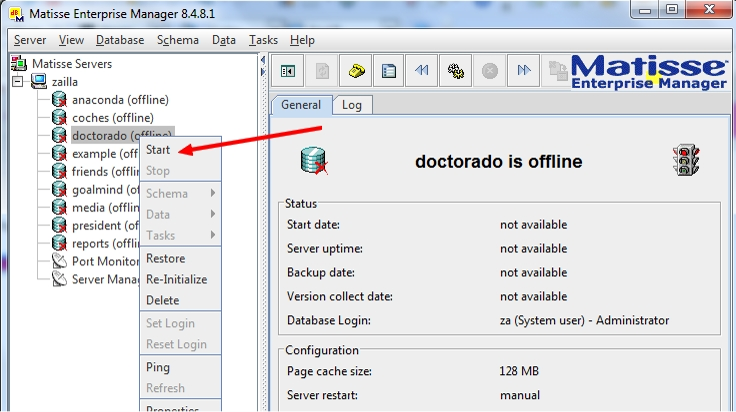Click the disabled Refresh context menu entry

pos(181,388)
